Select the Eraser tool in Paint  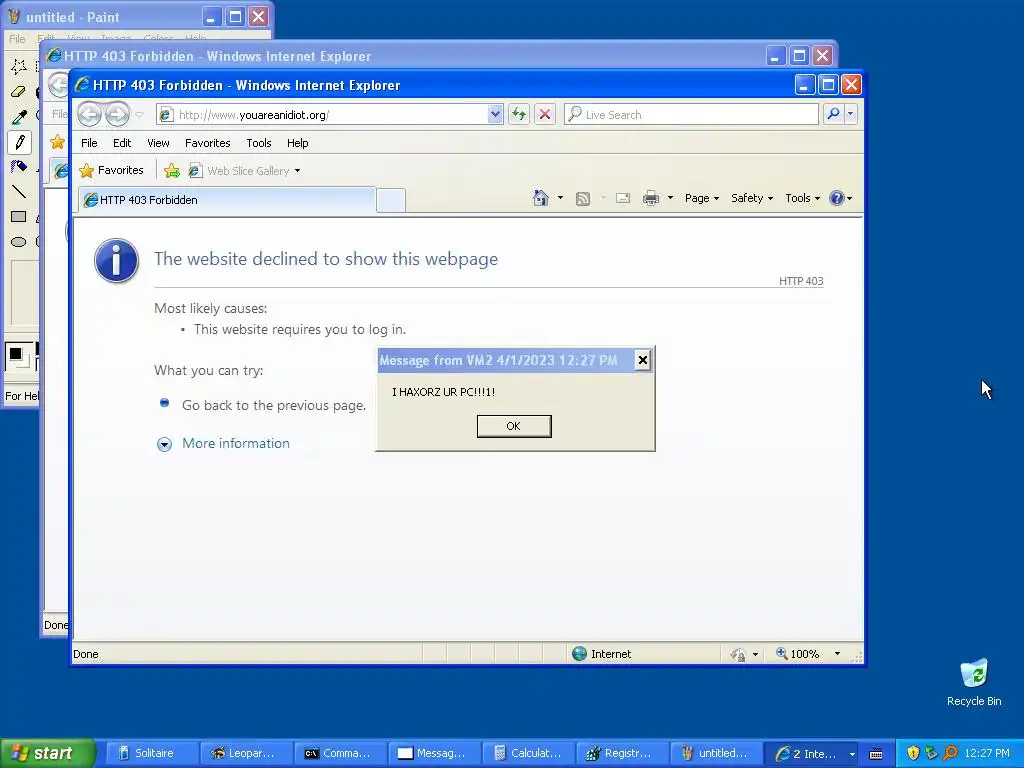pyautogui.click(x=18, y=91)
